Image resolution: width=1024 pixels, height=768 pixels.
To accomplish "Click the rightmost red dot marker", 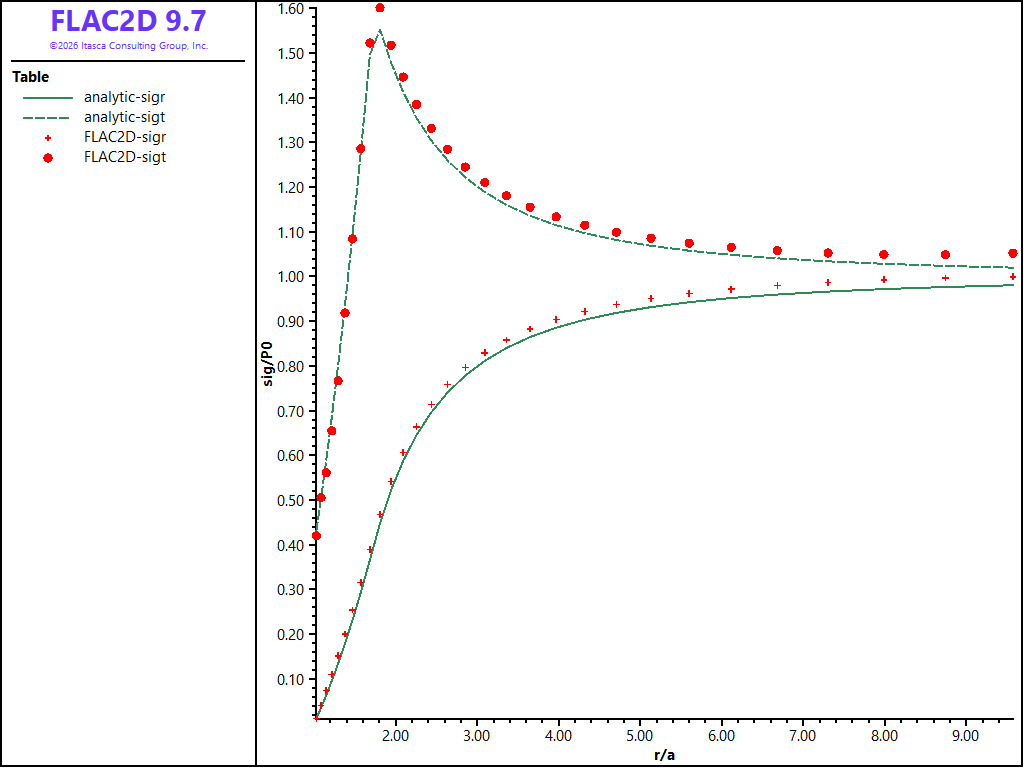I will point(1013,253).
